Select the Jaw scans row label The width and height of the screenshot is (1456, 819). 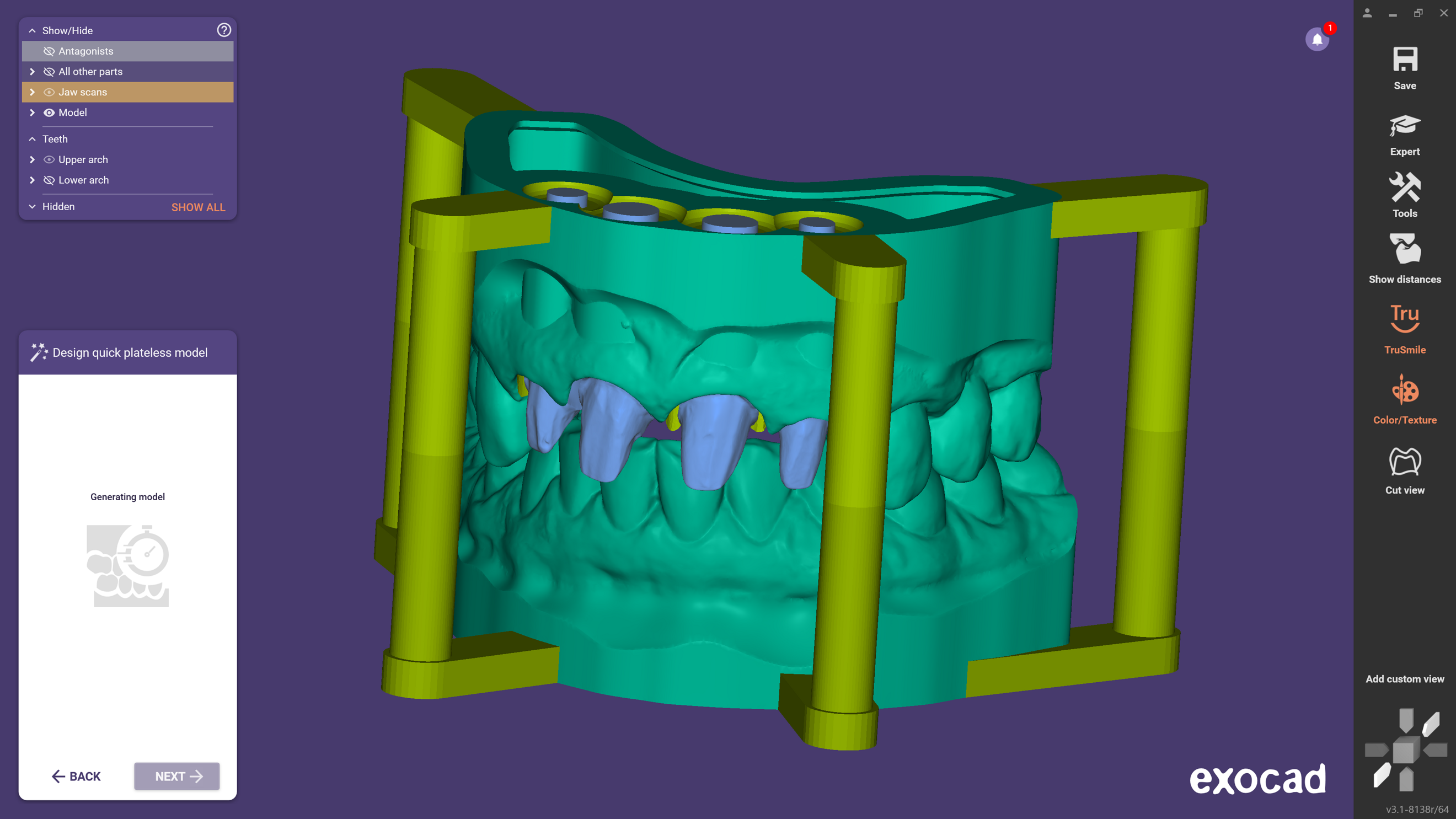point(83,92)
